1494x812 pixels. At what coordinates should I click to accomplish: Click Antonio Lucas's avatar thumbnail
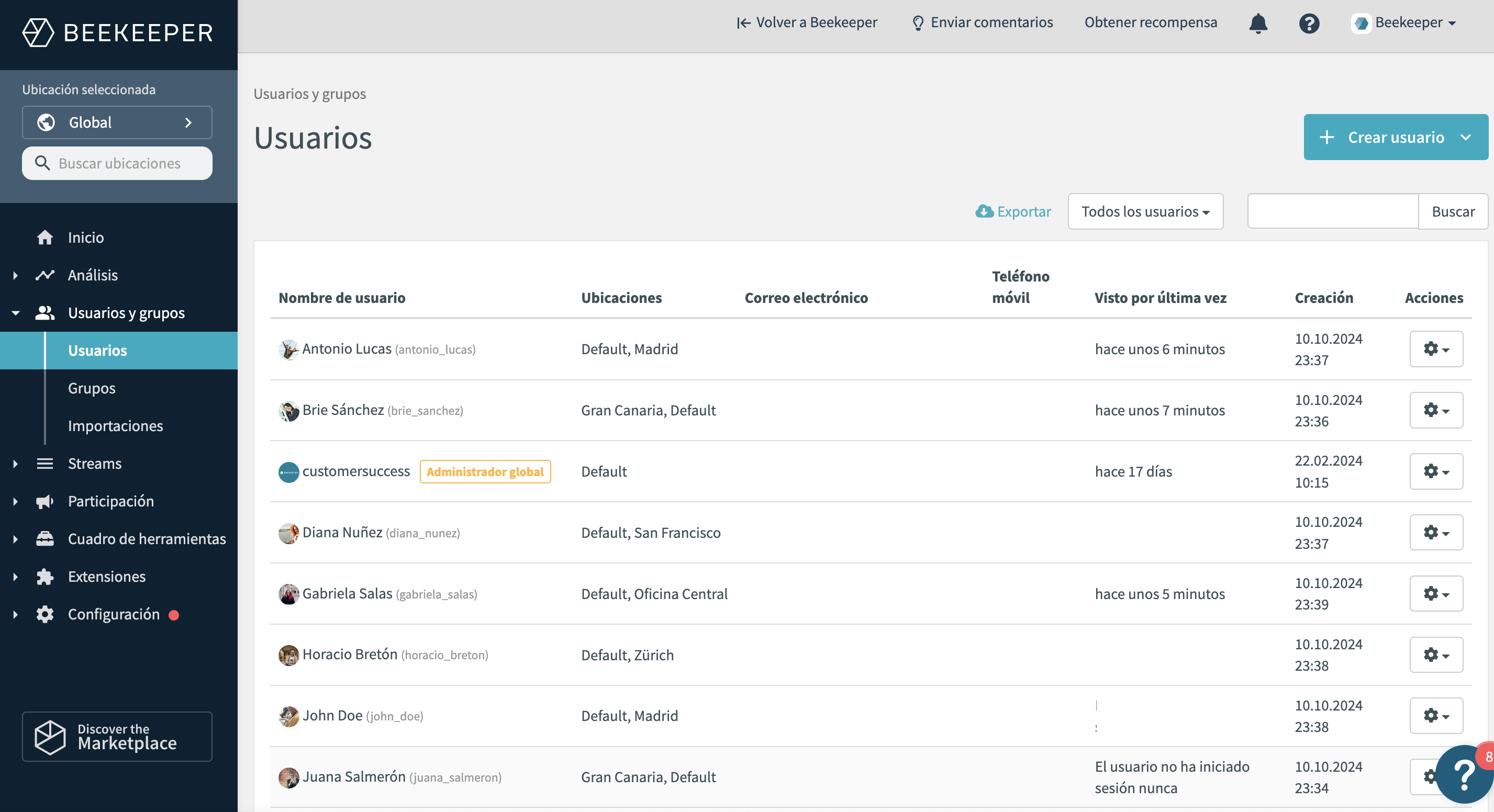pyautogui.click(x=288, y=349)
